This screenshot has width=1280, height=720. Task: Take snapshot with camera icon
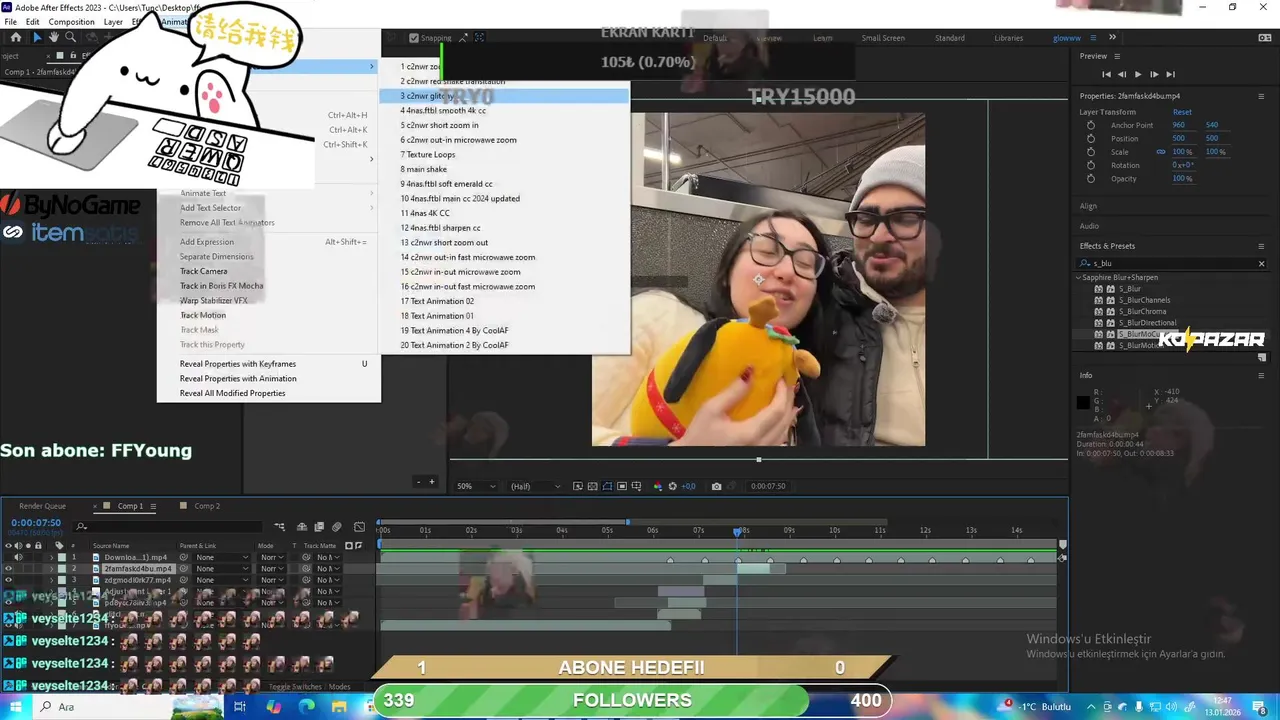pos(716,486)
